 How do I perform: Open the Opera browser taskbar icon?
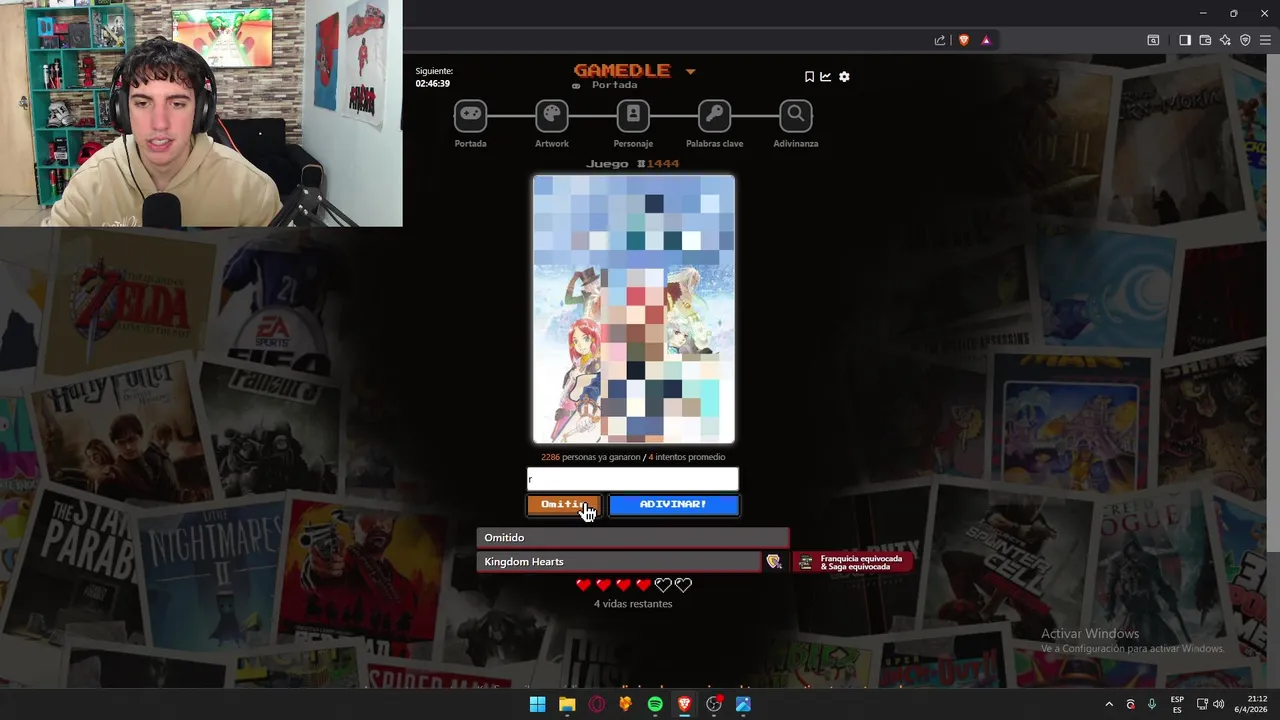click(x=597, y=704)
